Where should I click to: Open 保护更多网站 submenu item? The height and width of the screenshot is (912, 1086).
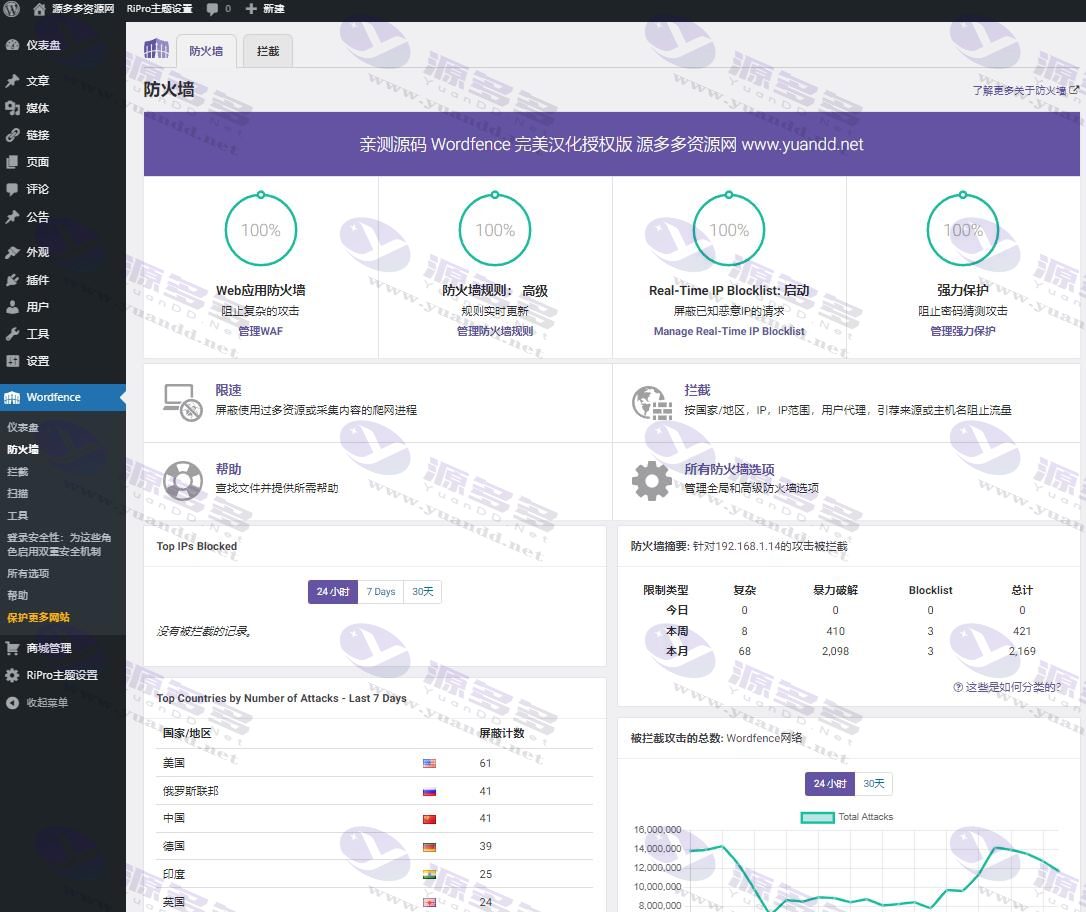[38, 618]
